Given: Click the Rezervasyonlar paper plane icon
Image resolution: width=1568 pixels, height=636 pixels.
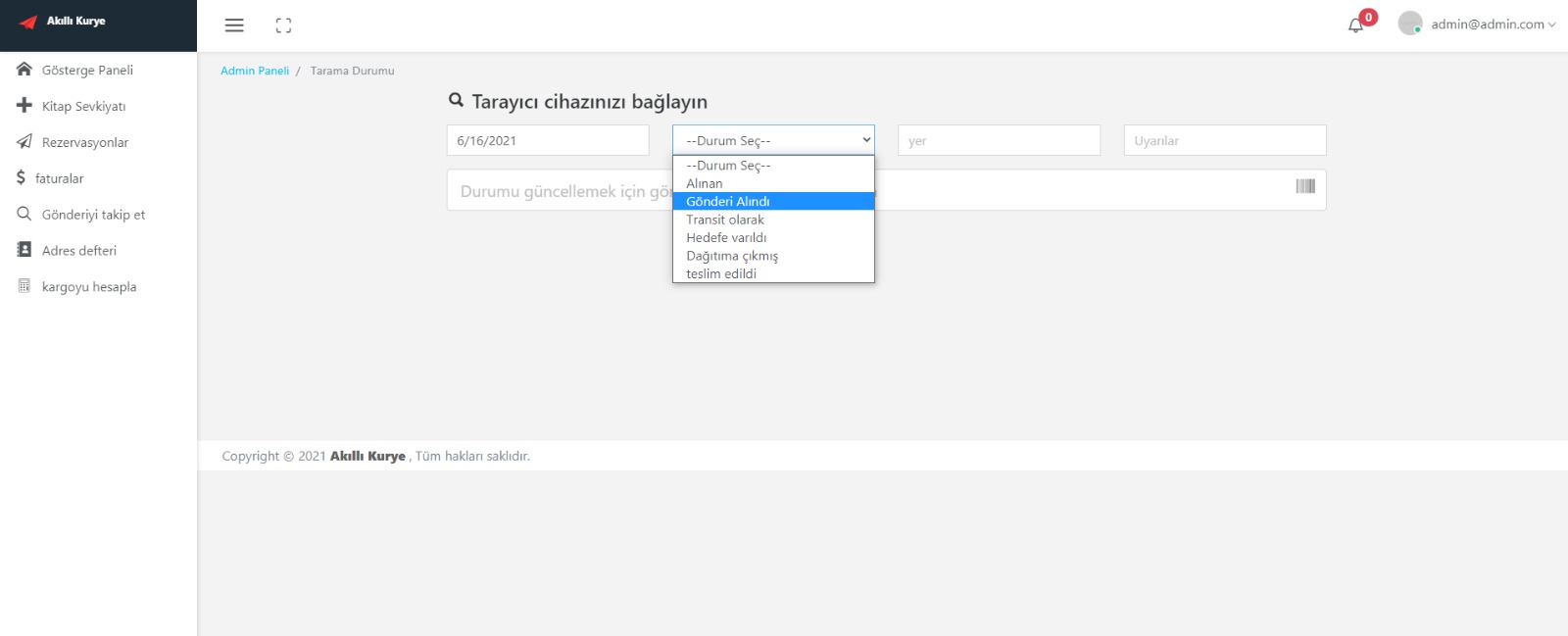Looking at the screenshot, I should (x=24, y=141).
